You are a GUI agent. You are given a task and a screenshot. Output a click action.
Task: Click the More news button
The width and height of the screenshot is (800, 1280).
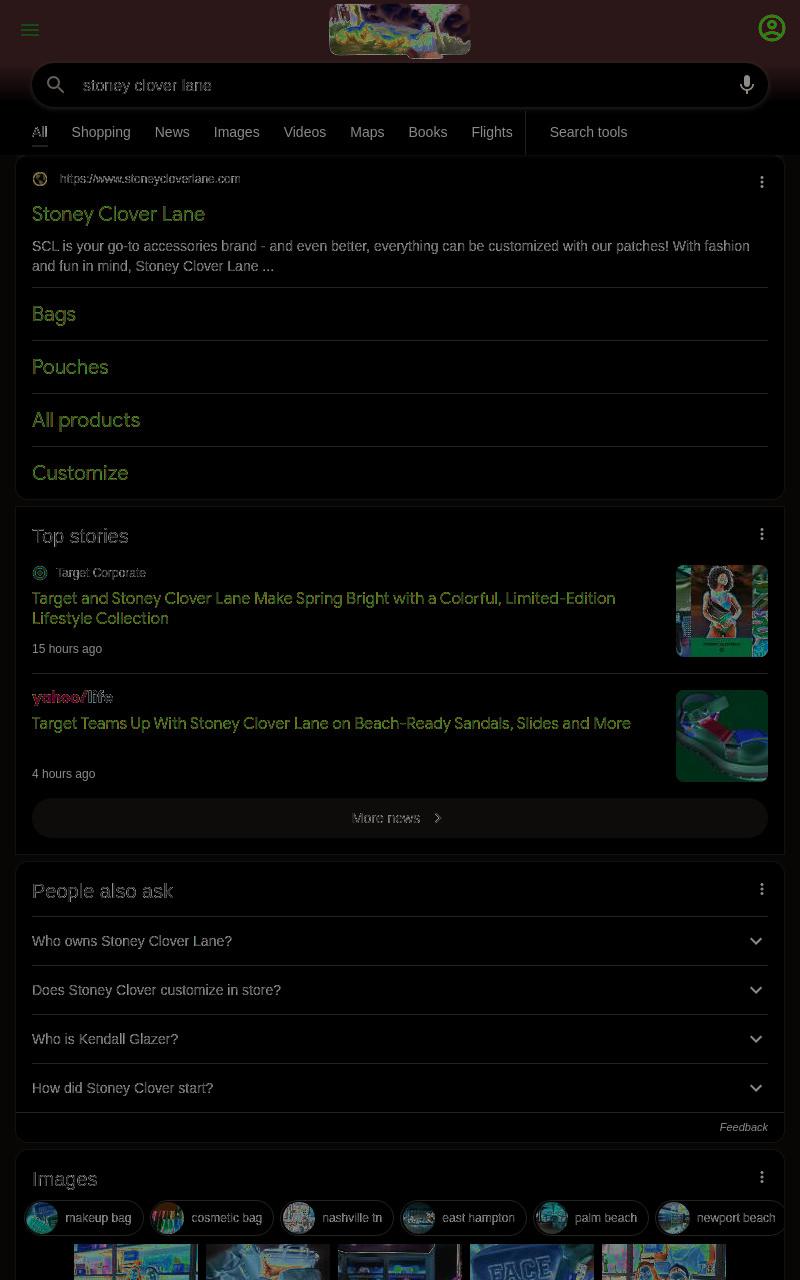pos(400,818)
